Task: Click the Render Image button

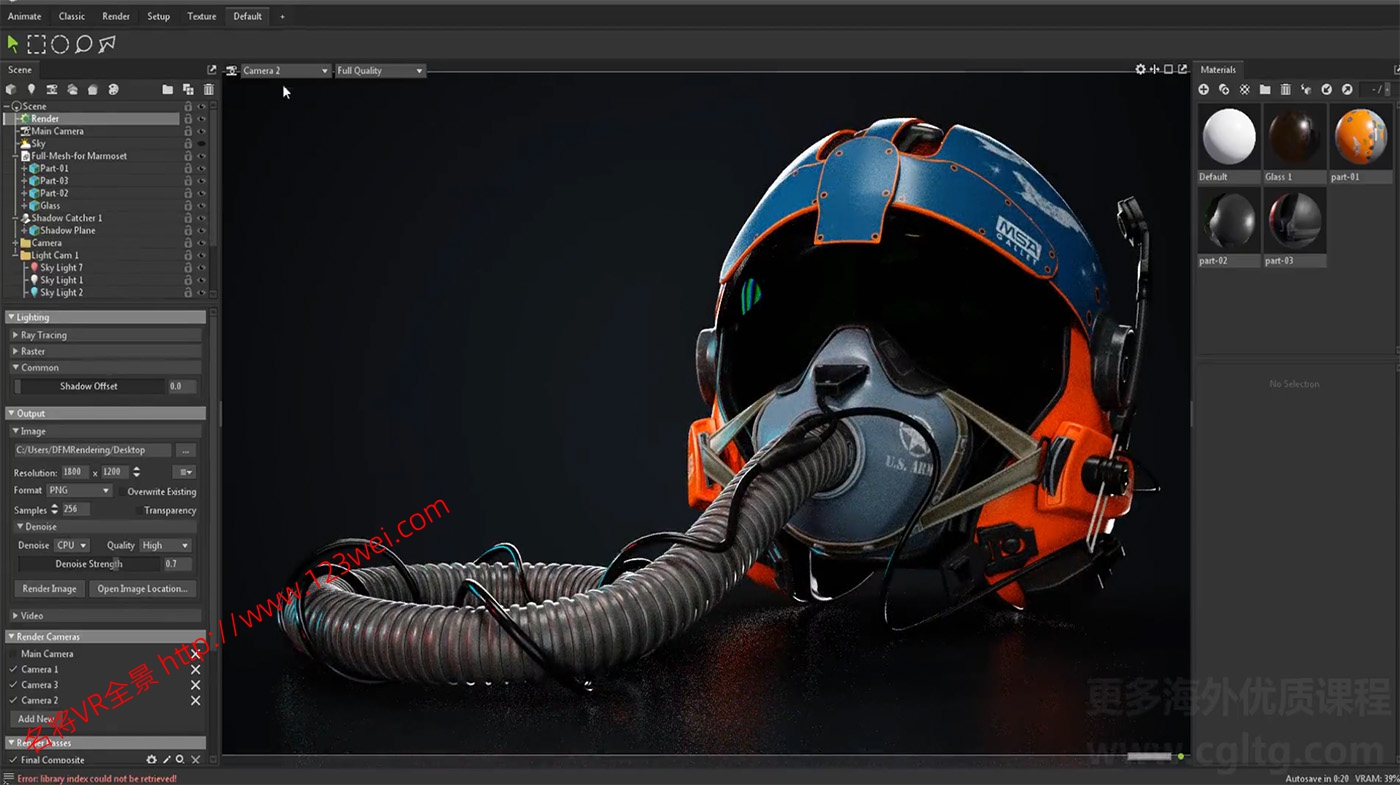Action: (x=50, y=589)
